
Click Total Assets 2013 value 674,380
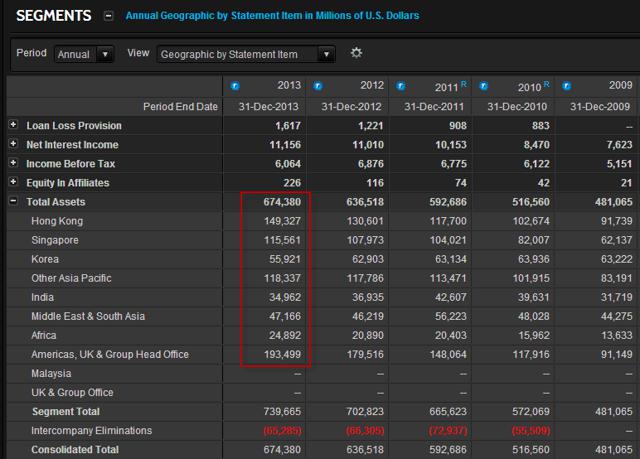coord(282,202)
